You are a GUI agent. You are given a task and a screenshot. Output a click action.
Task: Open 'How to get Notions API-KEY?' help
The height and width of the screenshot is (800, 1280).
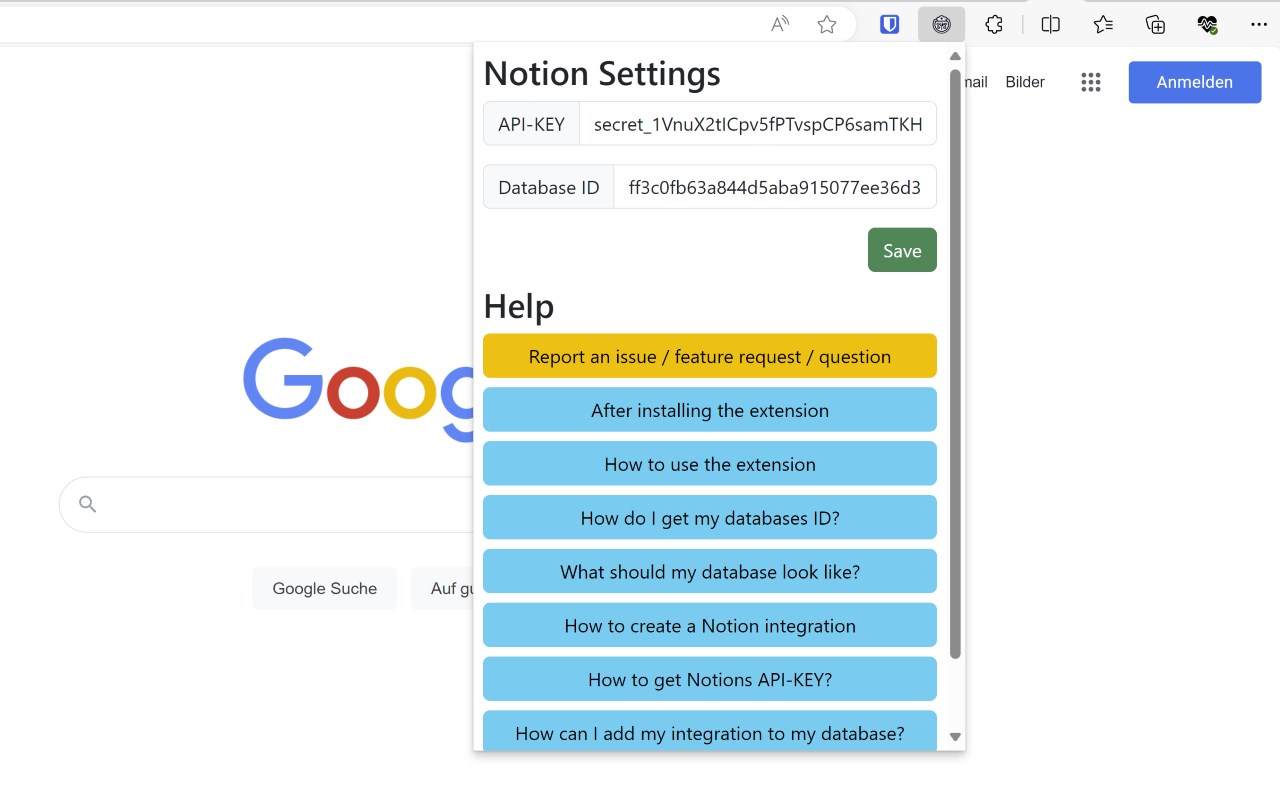[x=710, y=680]
